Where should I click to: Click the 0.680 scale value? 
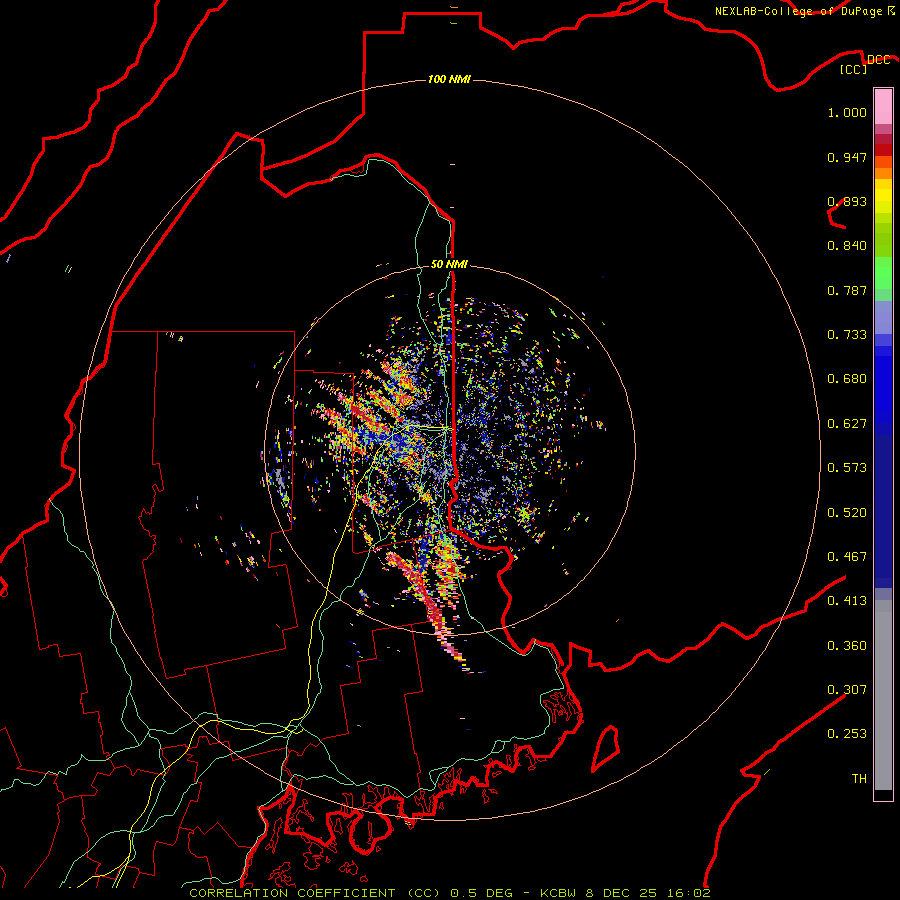coord(847,379)
